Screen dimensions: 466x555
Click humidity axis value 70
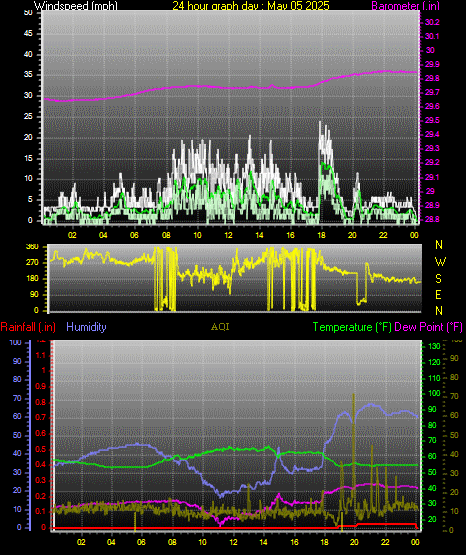[17, 399]
